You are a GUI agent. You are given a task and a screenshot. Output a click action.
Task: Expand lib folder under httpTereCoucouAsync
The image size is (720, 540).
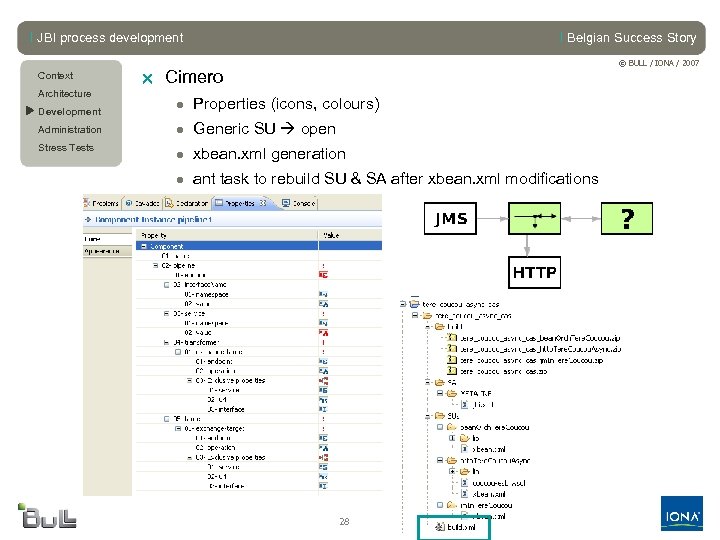tap(452, 471)
